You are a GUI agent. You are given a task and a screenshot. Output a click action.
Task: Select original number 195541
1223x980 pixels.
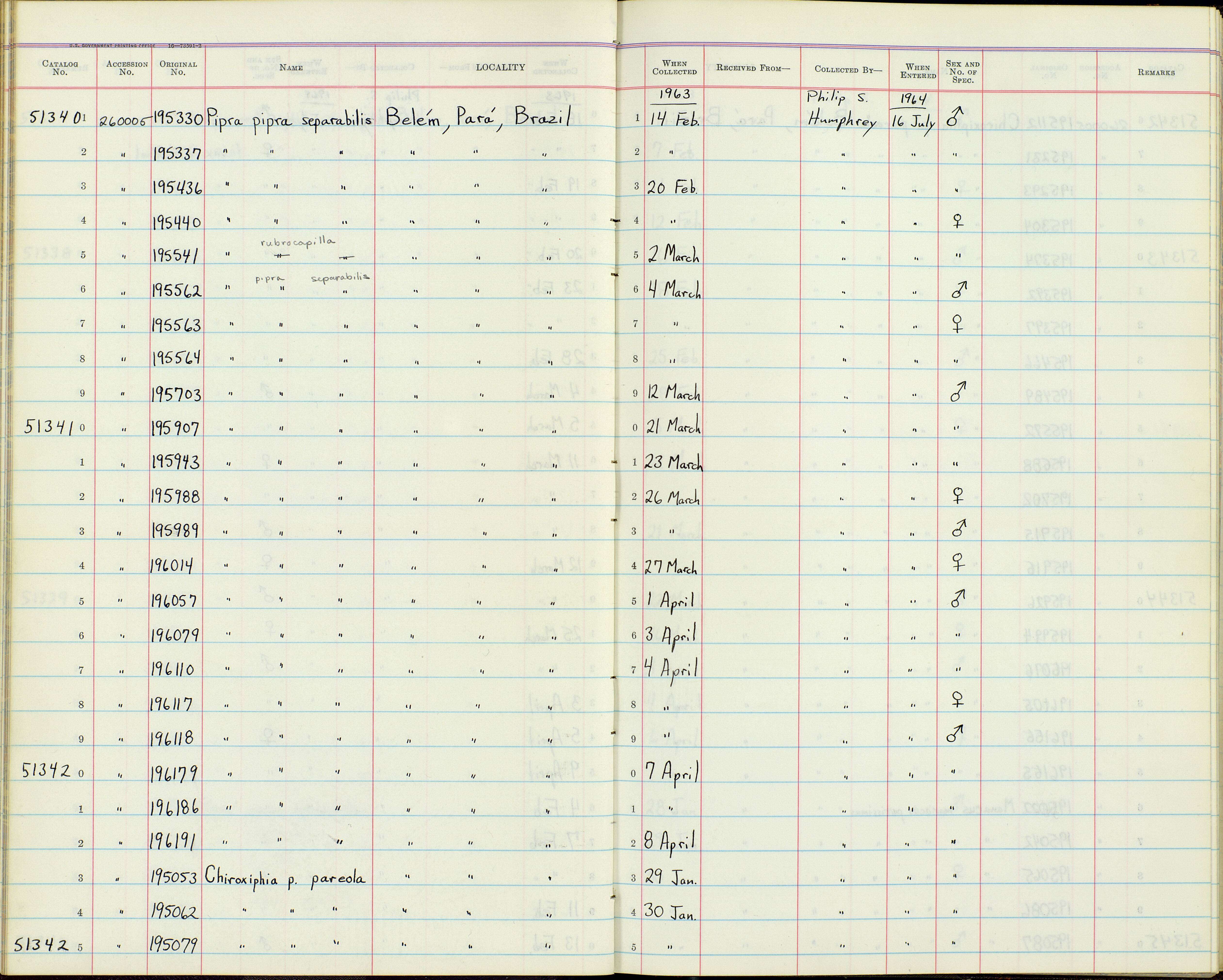click(176, 256)
